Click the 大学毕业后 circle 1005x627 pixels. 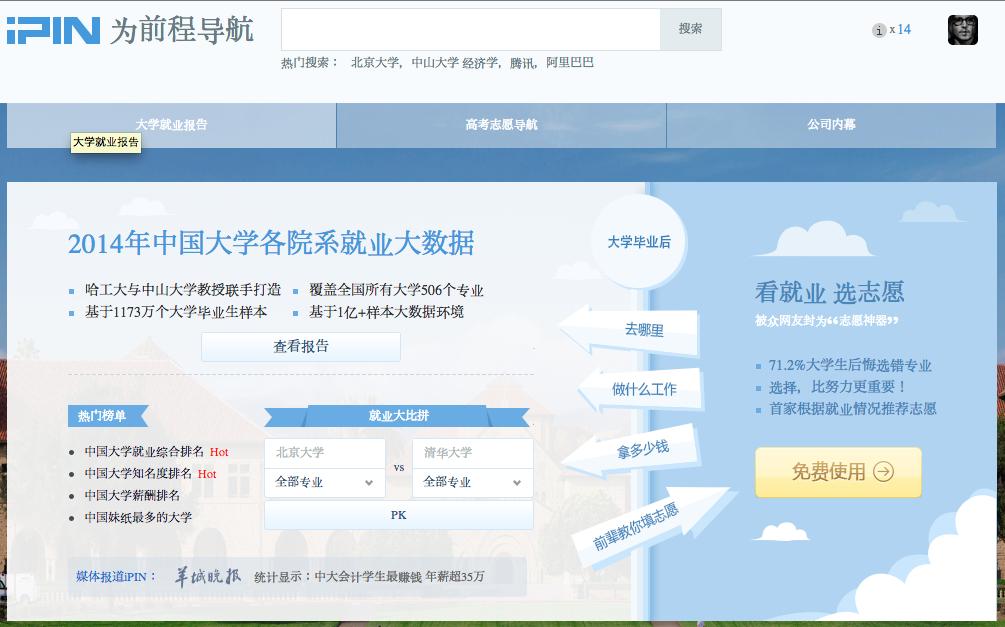[x=638, y=242]
